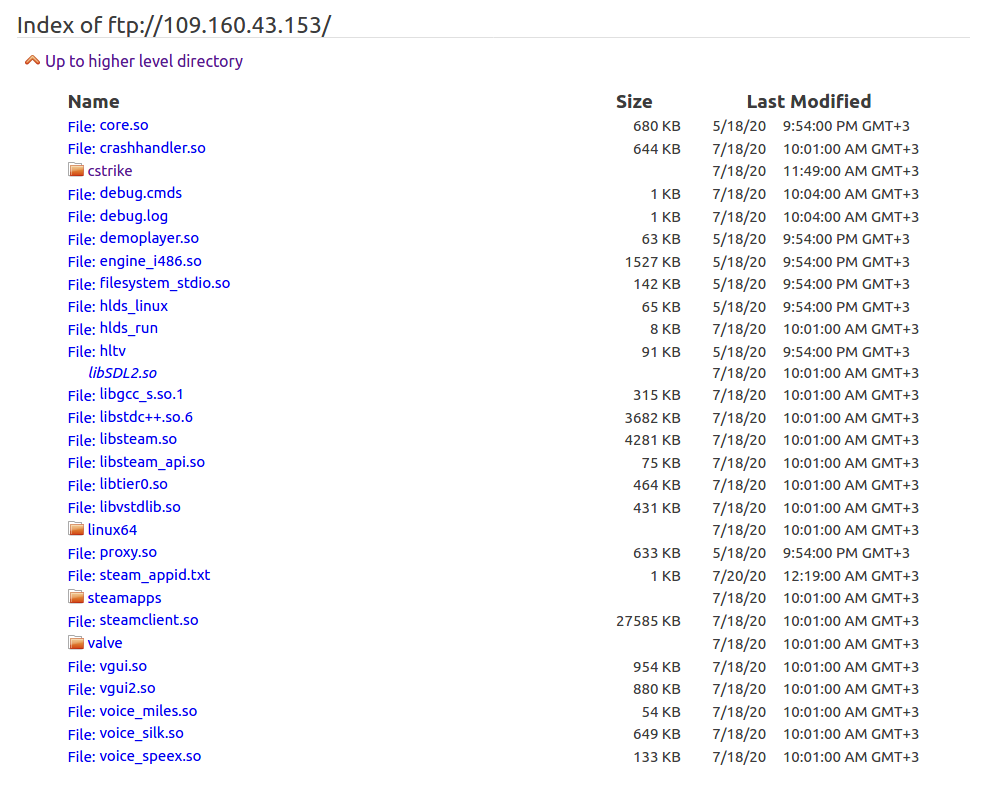Click the Size column header
The width and height of the screenshot is (986, 800).
[634, 102]
